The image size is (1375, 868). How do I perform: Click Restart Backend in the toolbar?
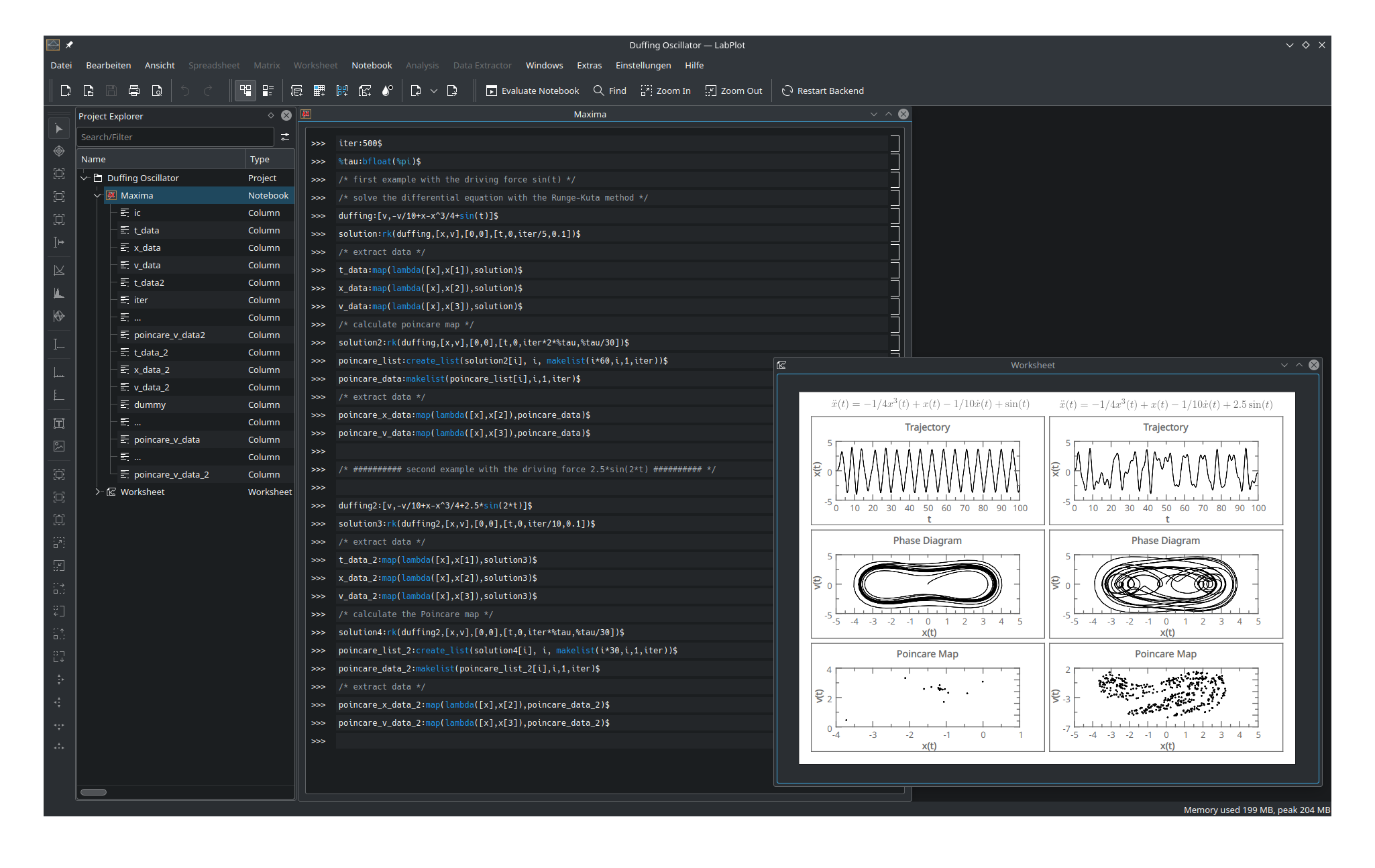click(x=822, y=91)
